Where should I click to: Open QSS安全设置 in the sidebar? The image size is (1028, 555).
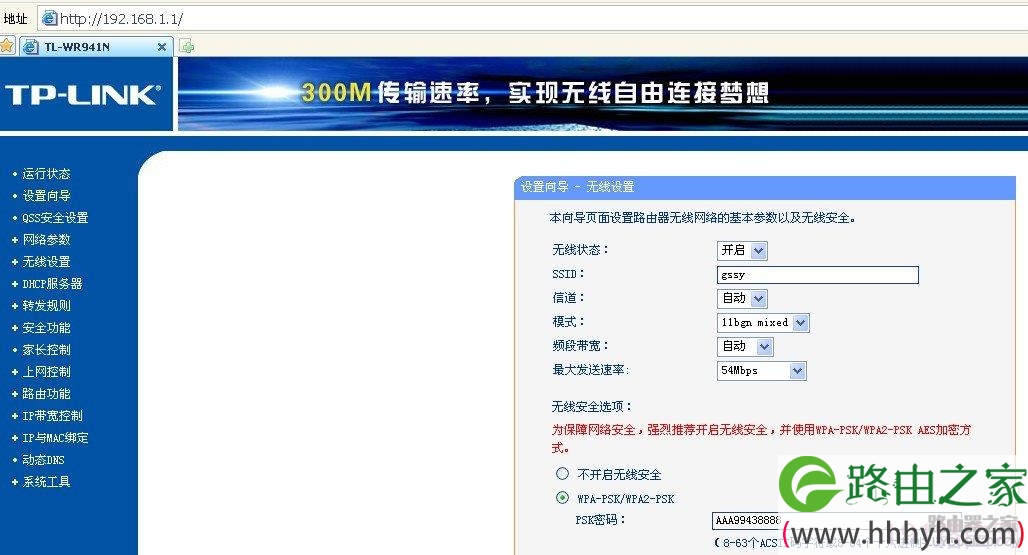coord(55,218)
